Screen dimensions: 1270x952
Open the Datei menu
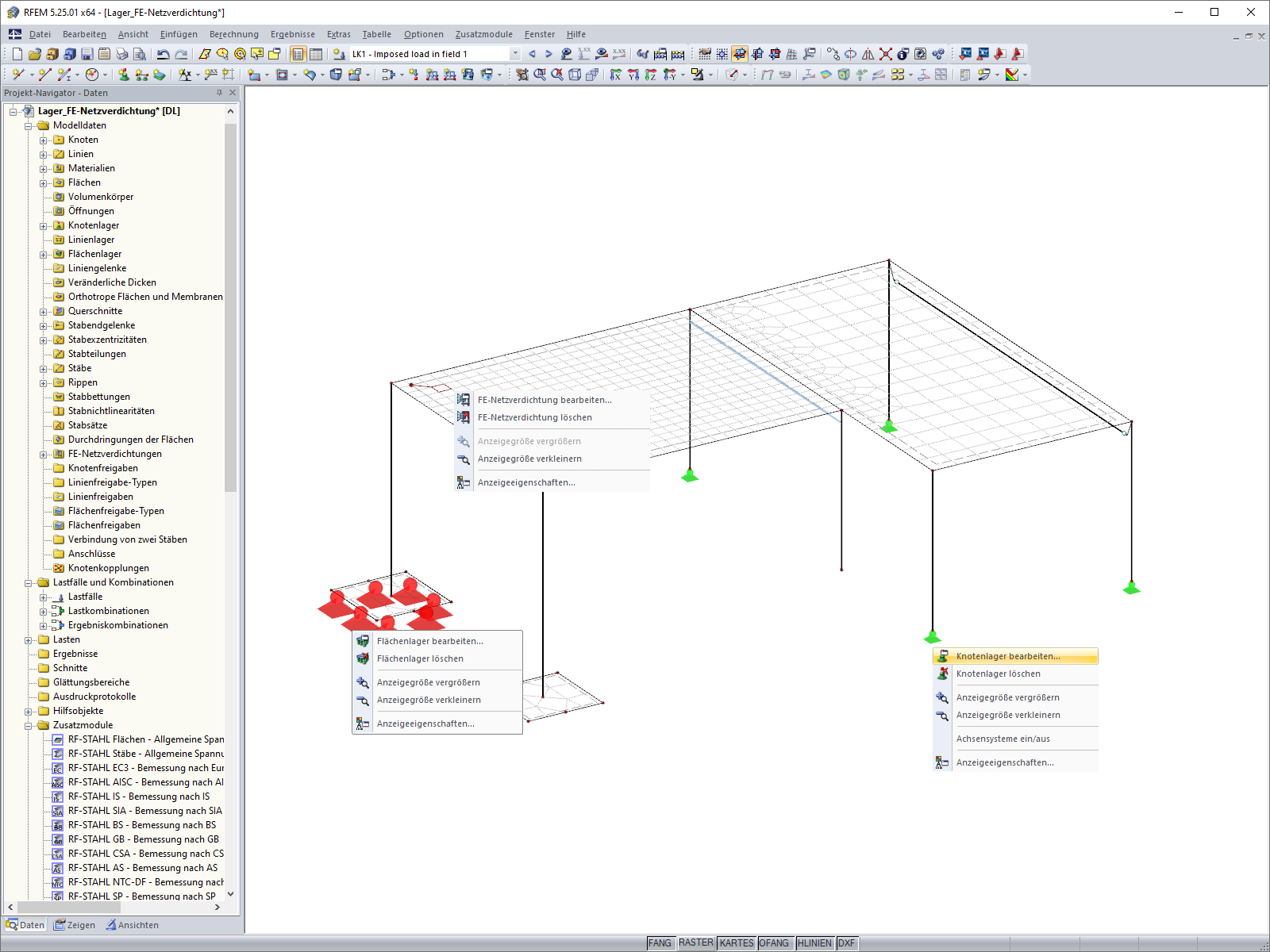point(40,34)
